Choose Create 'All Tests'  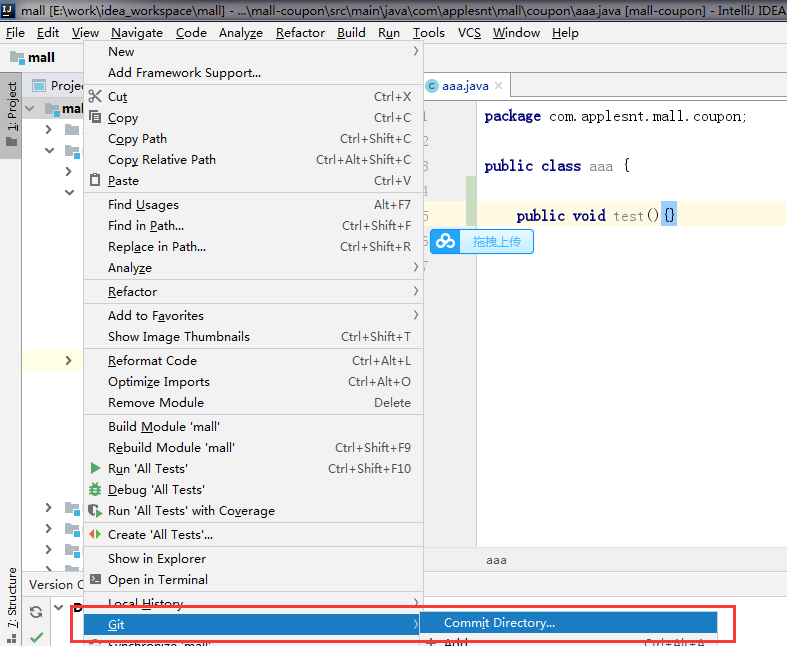(253, 535)
